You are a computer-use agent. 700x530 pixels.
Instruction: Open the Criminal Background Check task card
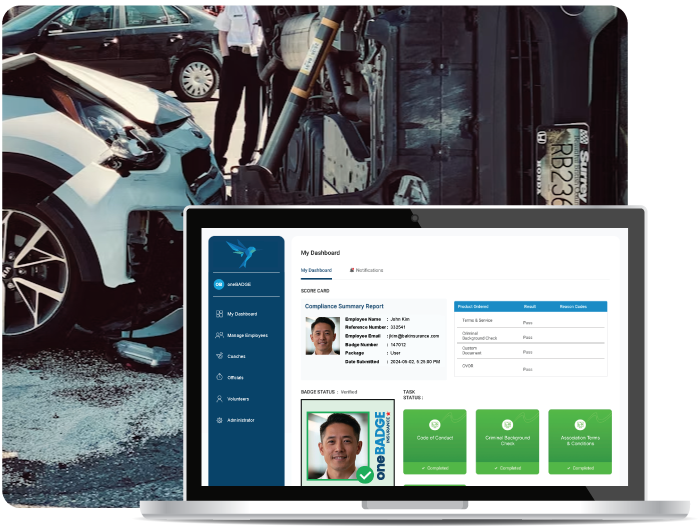tap(507, 441)
